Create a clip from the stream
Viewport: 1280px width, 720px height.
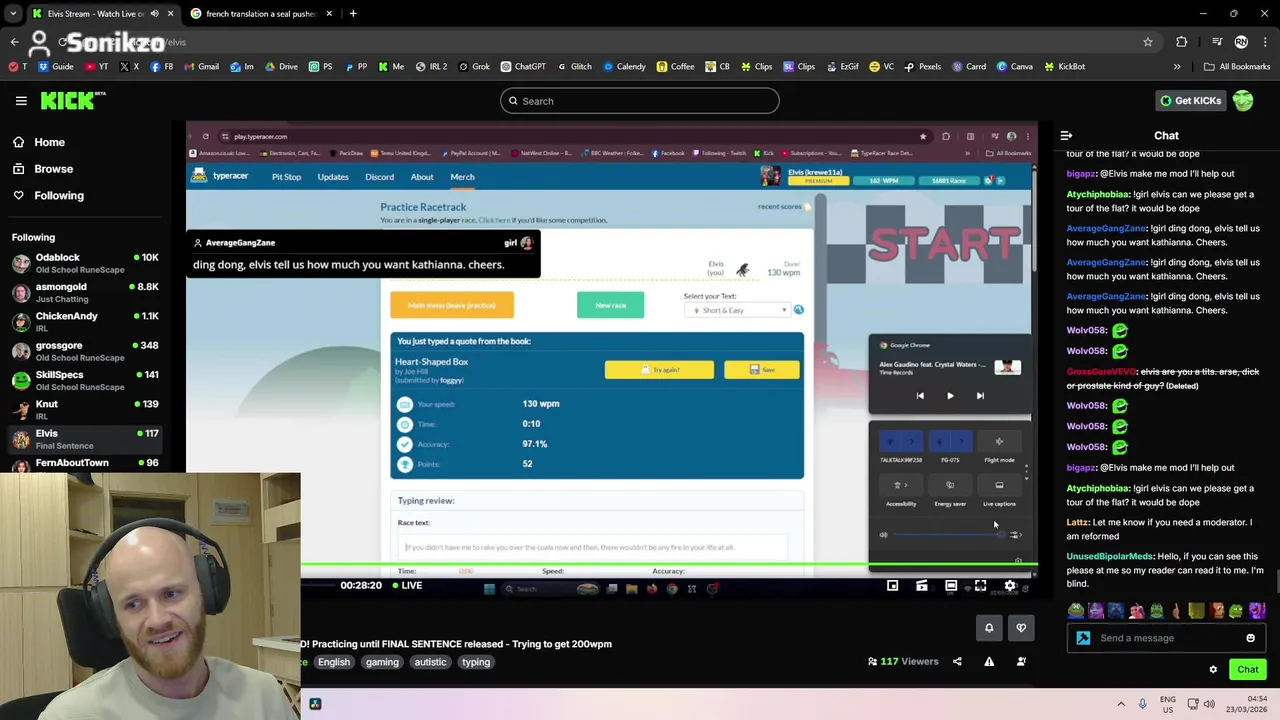pos(921,586)
